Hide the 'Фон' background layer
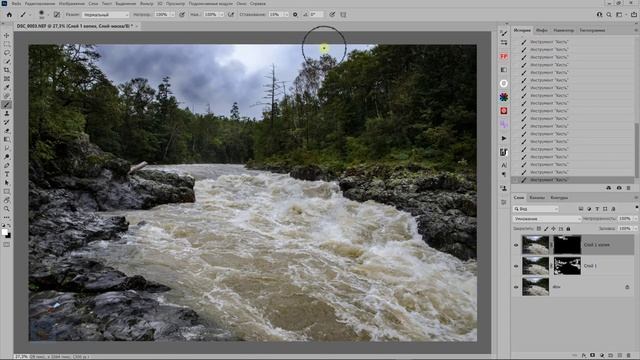 tap(516, 287)
